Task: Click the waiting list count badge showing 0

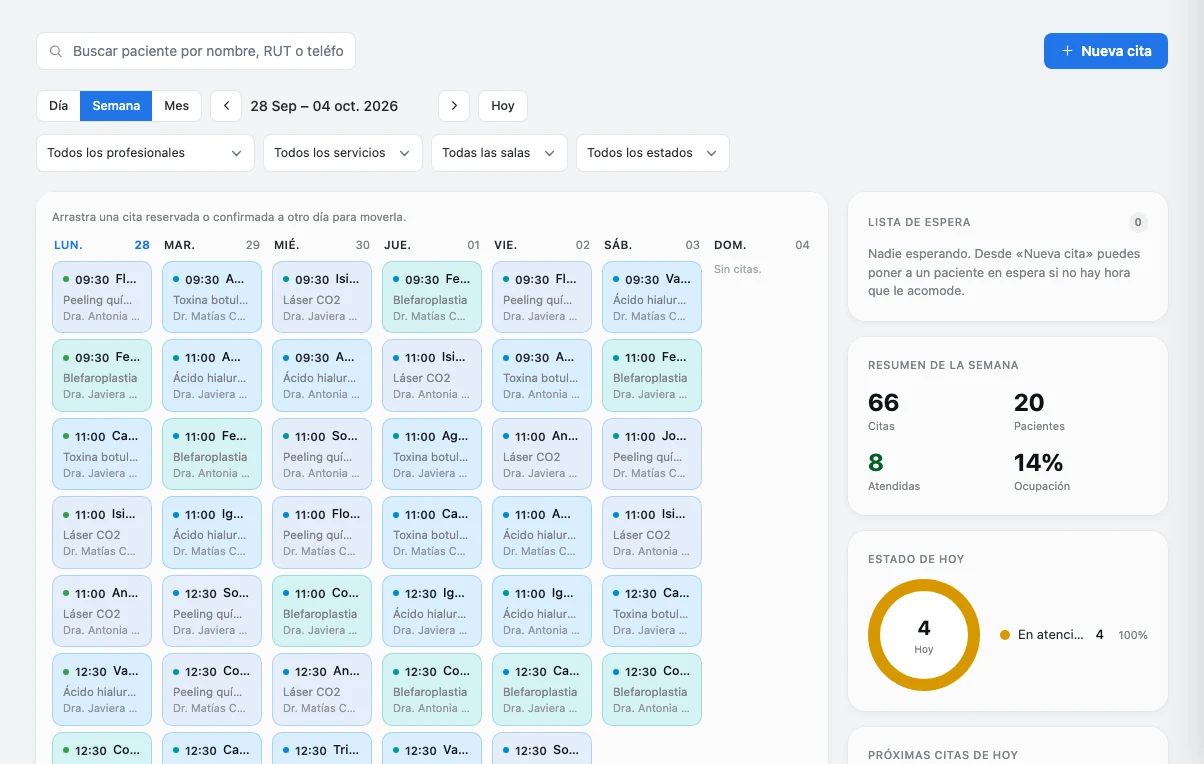Action: coord(1138,222)
